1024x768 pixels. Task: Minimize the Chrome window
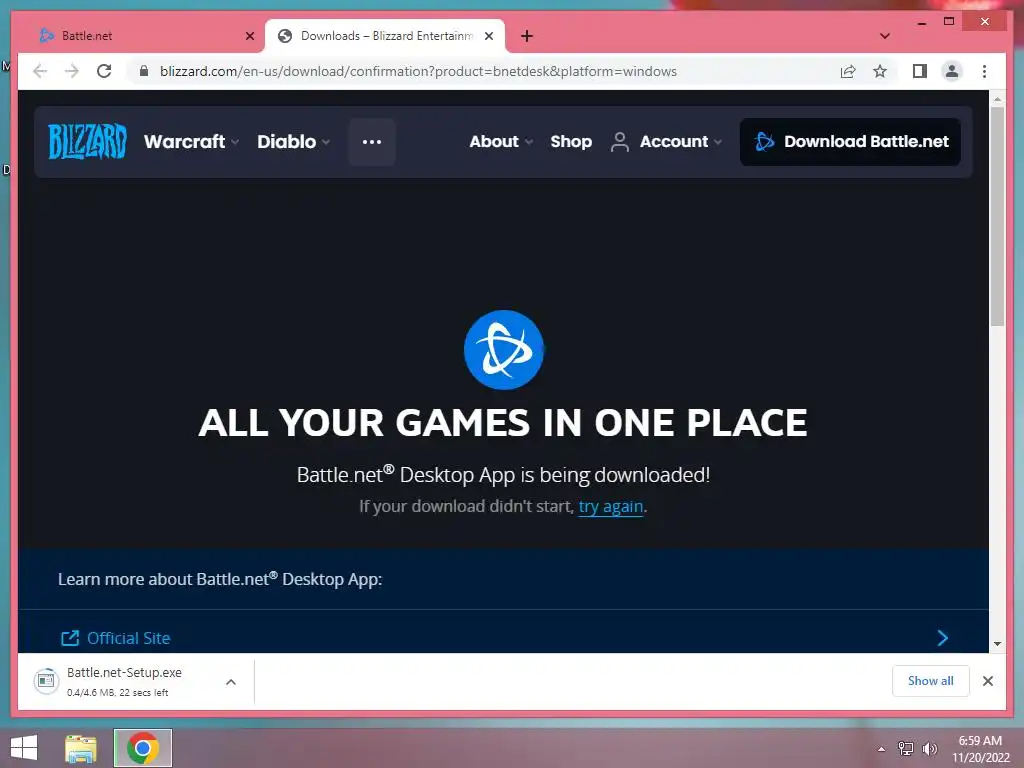point(921,22)
